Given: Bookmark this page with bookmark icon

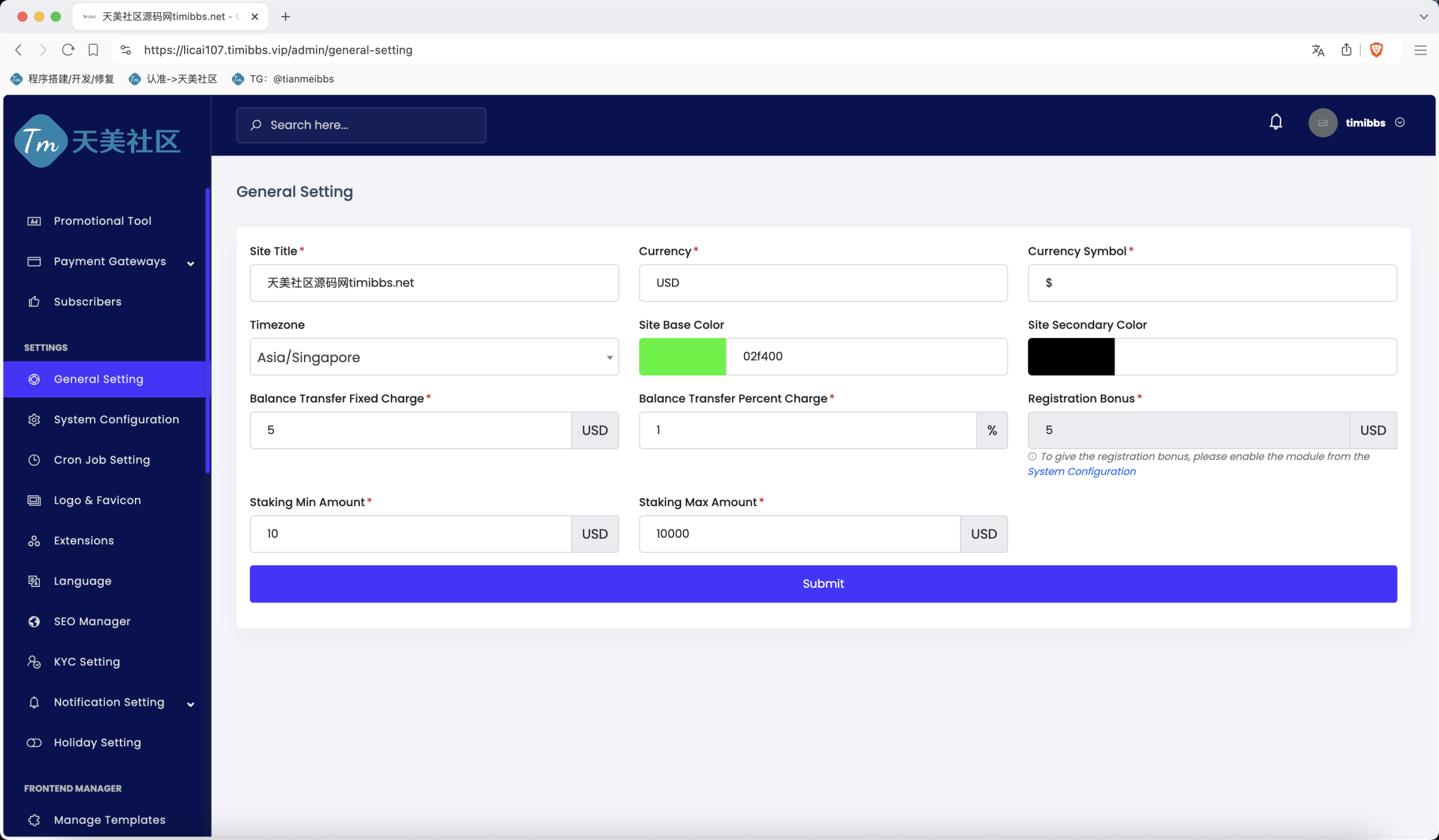Looking at the screenshot, I should coord(93,50).
